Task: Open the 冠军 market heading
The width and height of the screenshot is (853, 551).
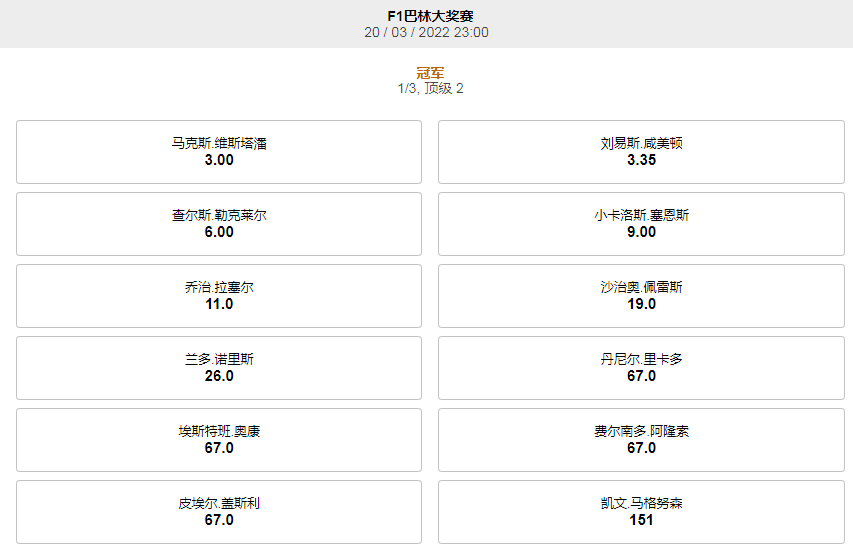Action: click(x=430, y=72)
